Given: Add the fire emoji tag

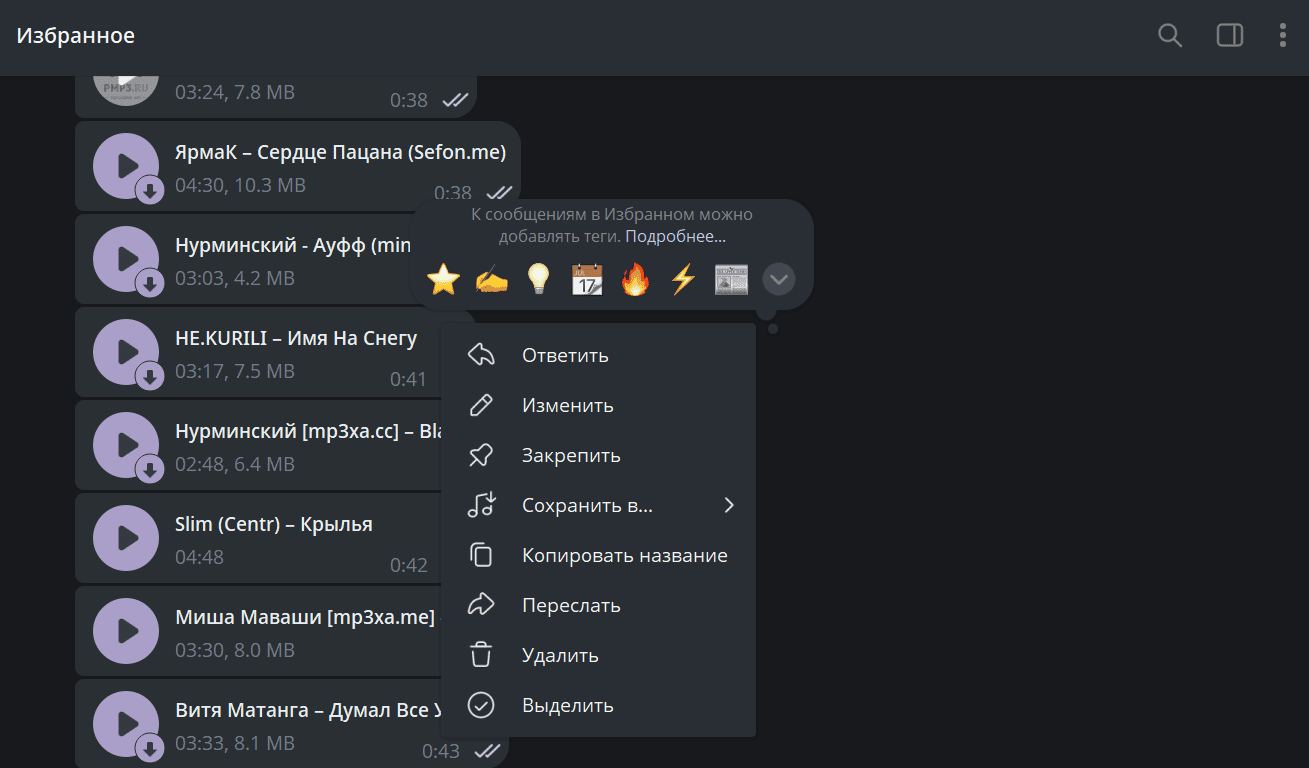Looking at the screenshot, I should click(635, 279).
